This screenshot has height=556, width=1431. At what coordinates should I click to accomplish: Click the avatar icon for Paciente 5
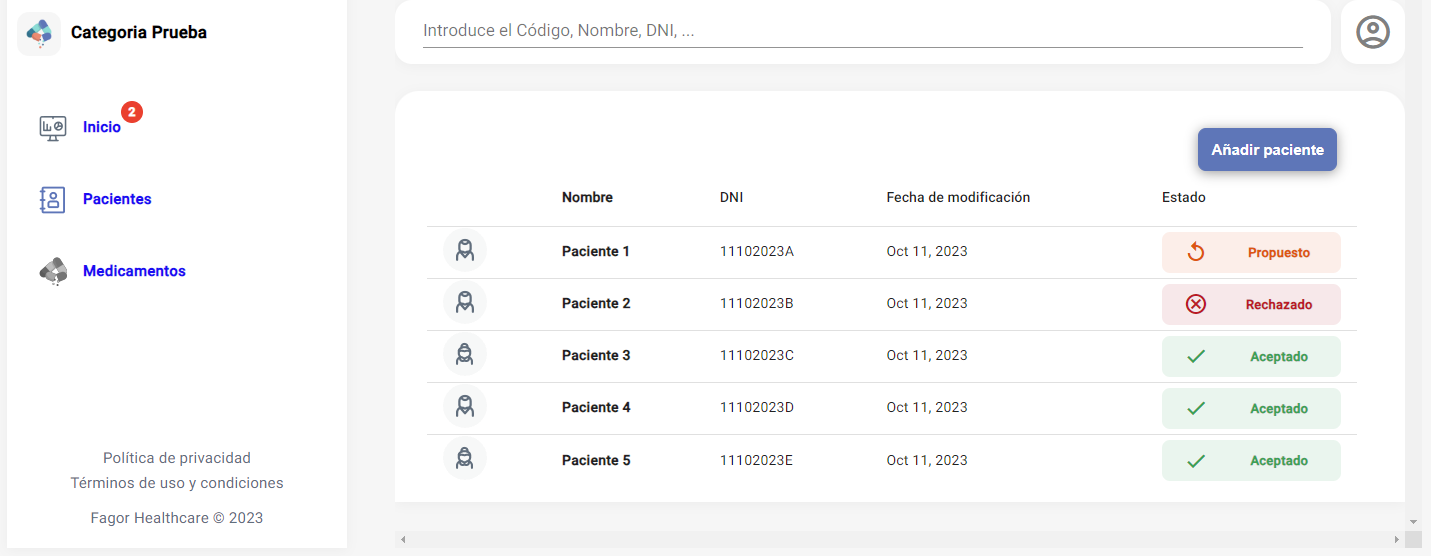tap(465, 460)
